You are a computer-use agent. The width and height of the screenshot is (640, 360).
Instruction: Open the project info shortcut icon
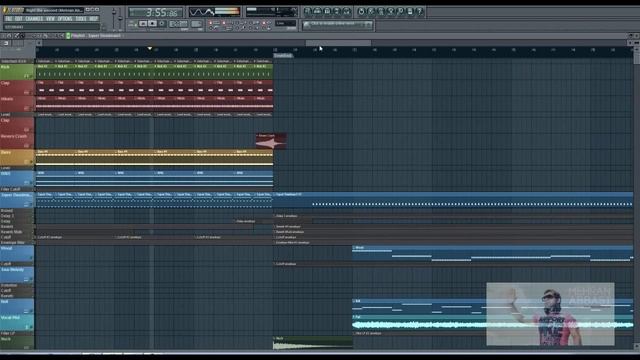(410, 11)
